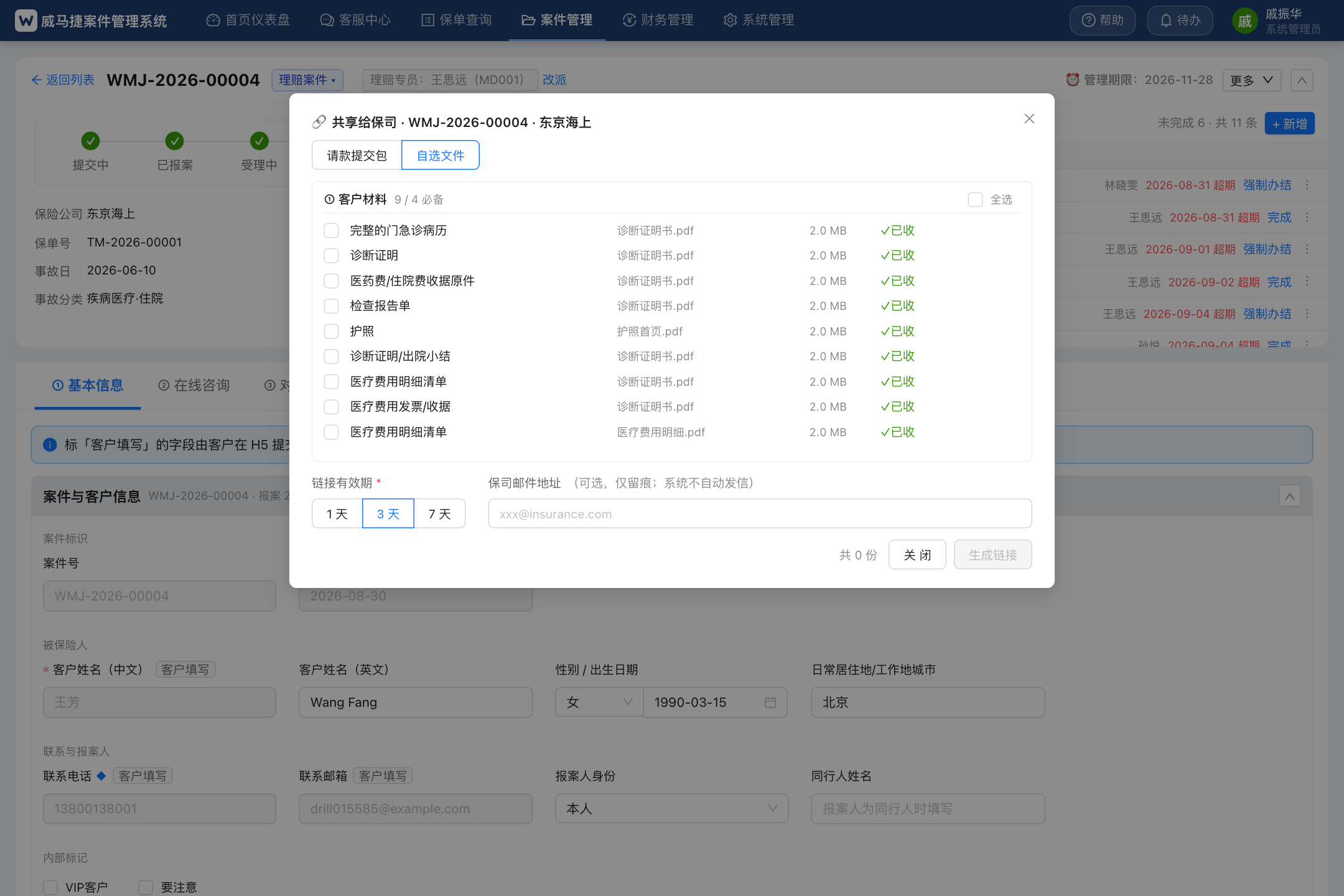Click the W logo icon of 威马捷案件管理系统
This screenshot has width=1344, height=896.
click(26, 21)
